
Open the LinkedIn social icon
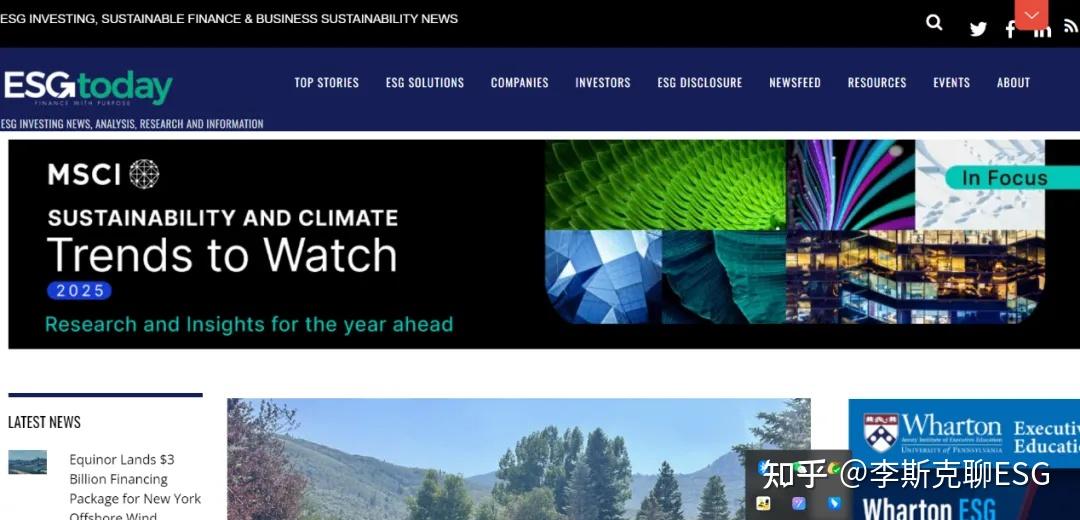(x=1043, y=30)
